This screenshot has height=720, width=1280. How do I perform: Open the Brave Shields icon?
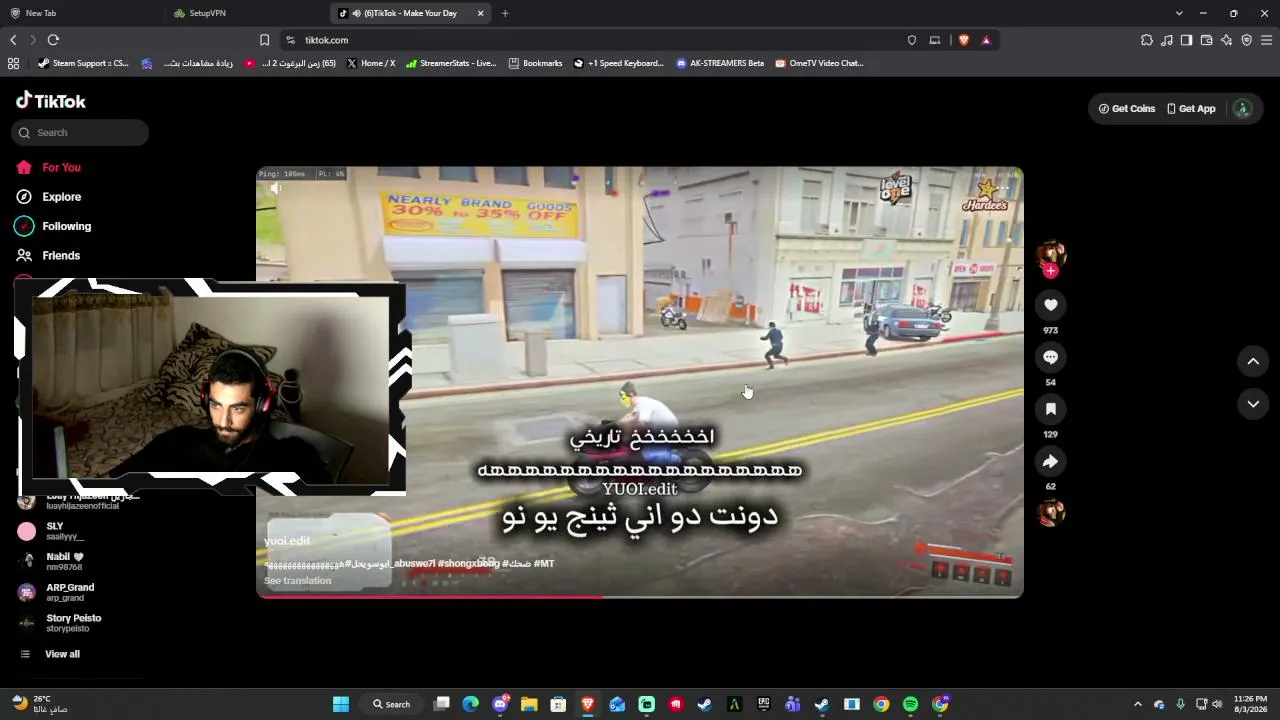[x=964, y=40]
